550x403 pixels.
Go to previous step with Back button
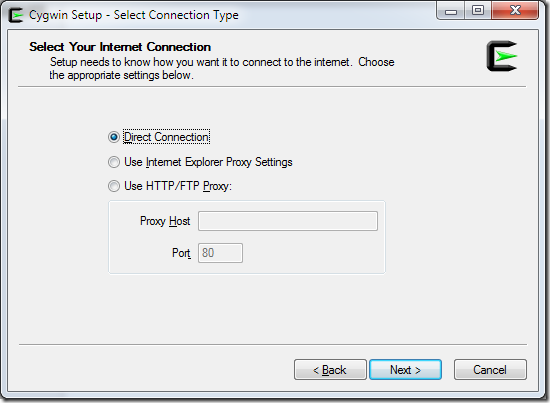(x=330, y=370)
